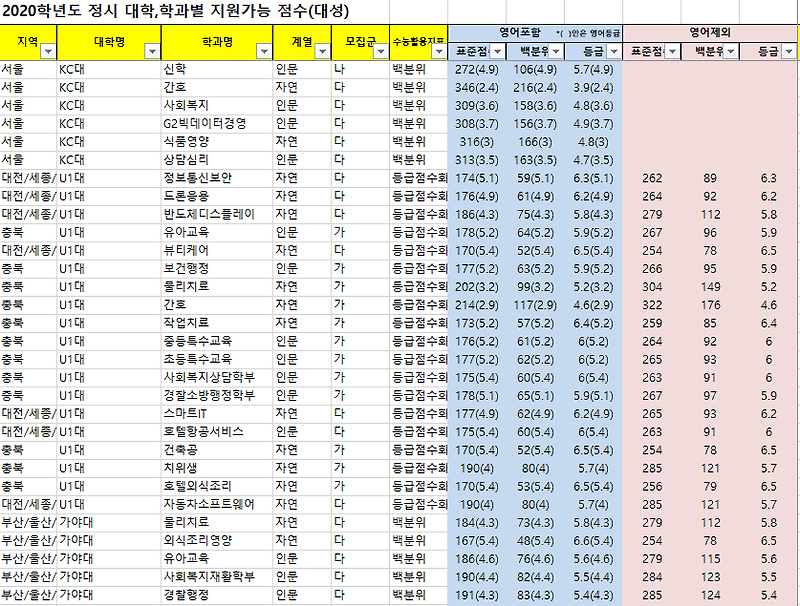Select the 영어제외 header cell
Screen dimensions: 800x606
point(710,33)
